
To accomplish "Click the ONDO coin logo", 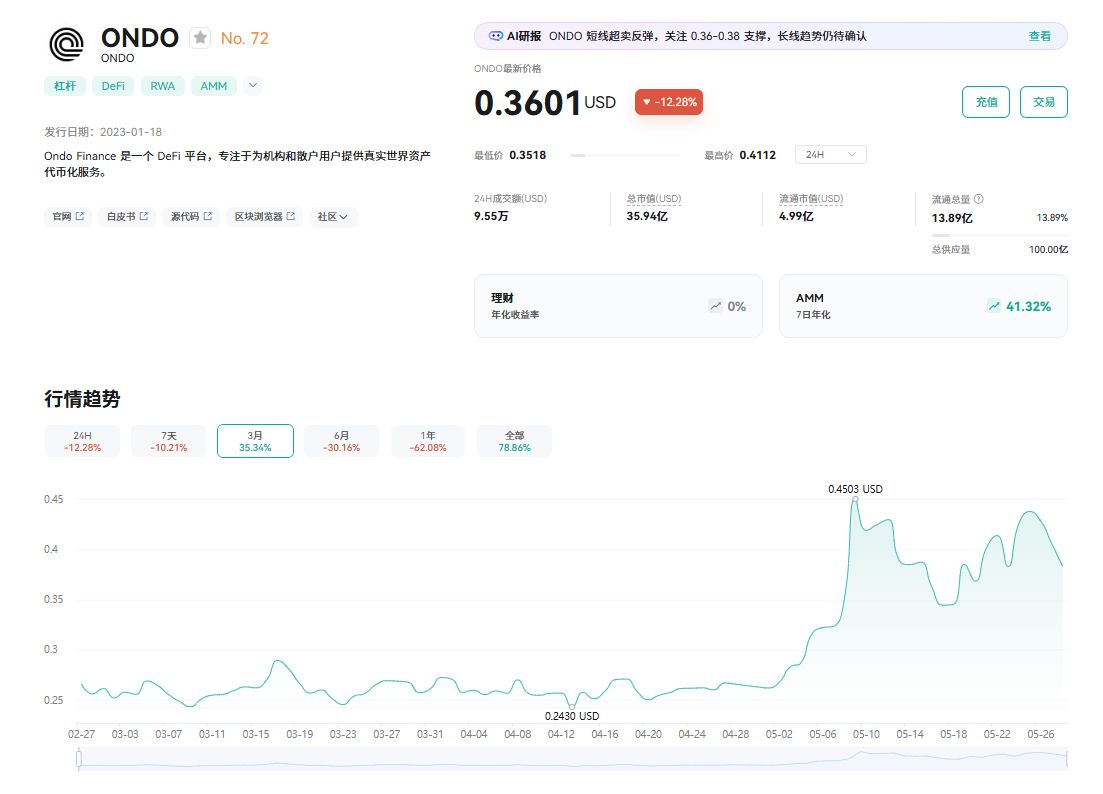I will click(67, 44).
